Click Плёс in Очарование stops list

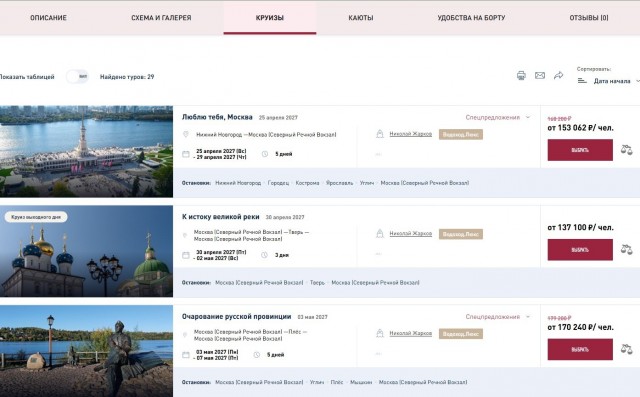[337, 382]
